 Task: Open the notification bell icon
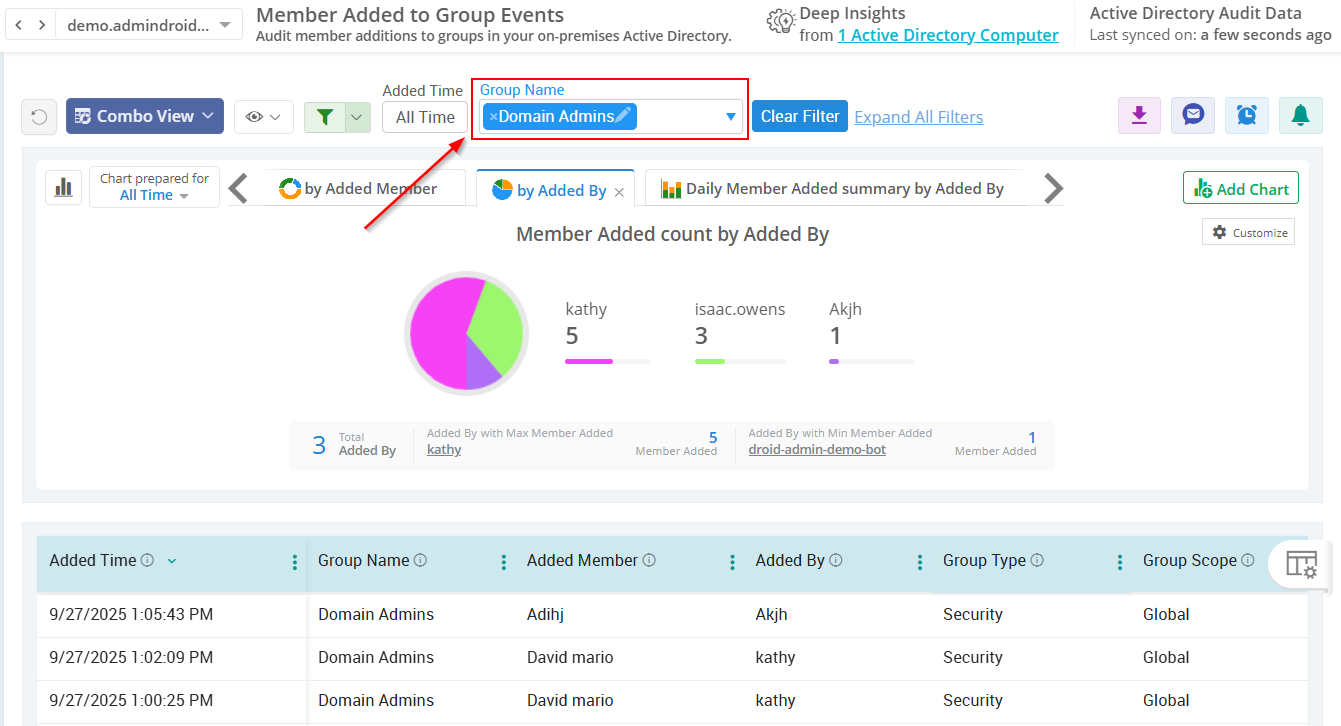(x=1299, y=116)
